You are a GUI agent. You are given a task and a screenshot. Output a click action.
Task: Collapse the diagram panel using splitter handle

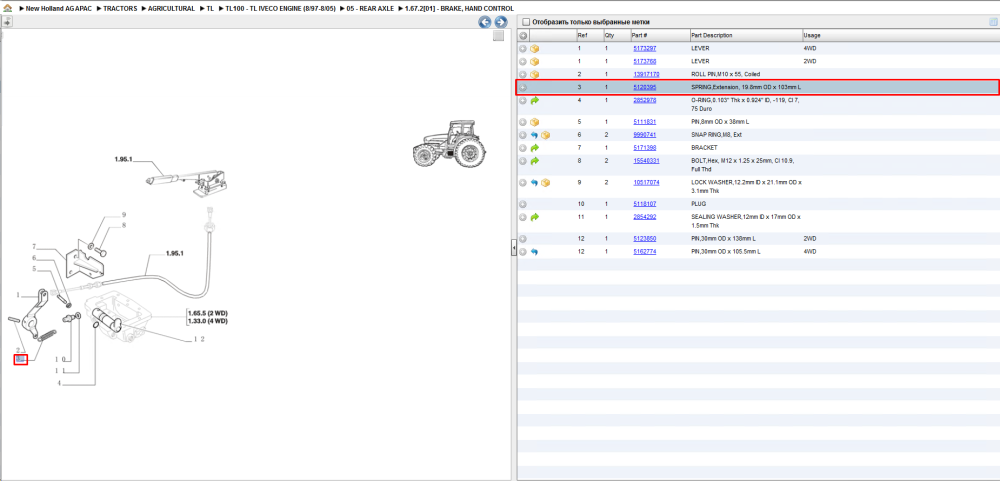(513, 248)
